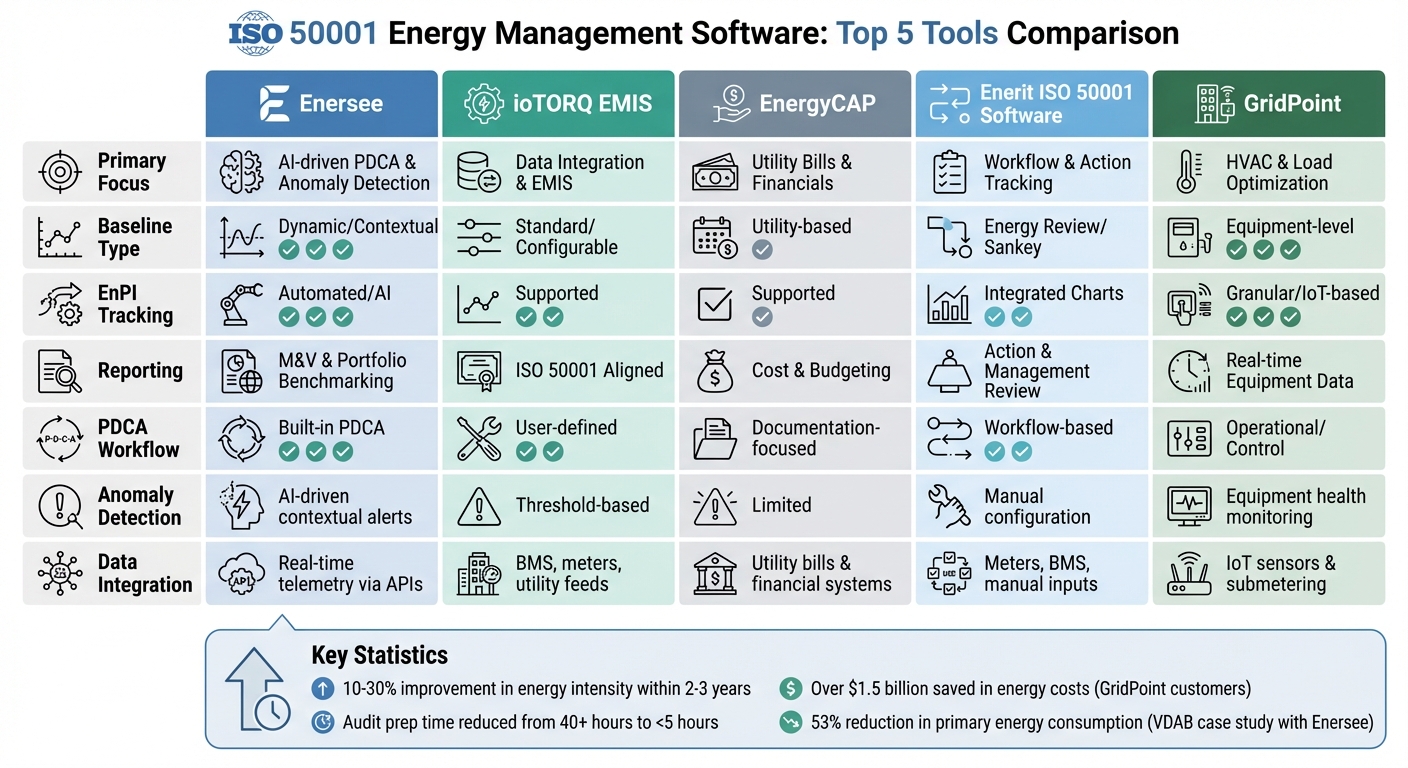Click the 'Limited' anomaly detection cell text
This screenshot has height=768, width=1408.
782,505
